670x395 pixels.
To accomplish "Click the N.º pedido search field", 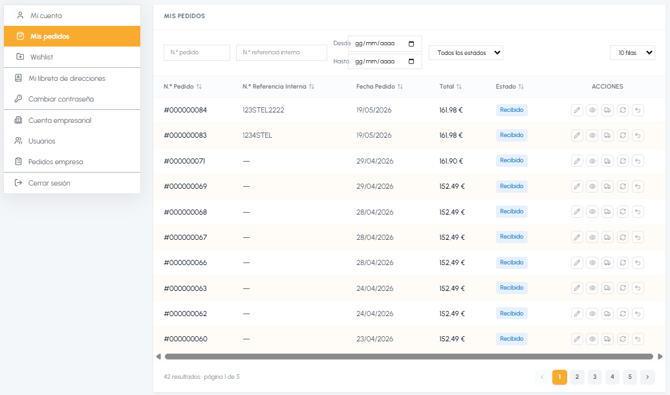I will point(197,53).
